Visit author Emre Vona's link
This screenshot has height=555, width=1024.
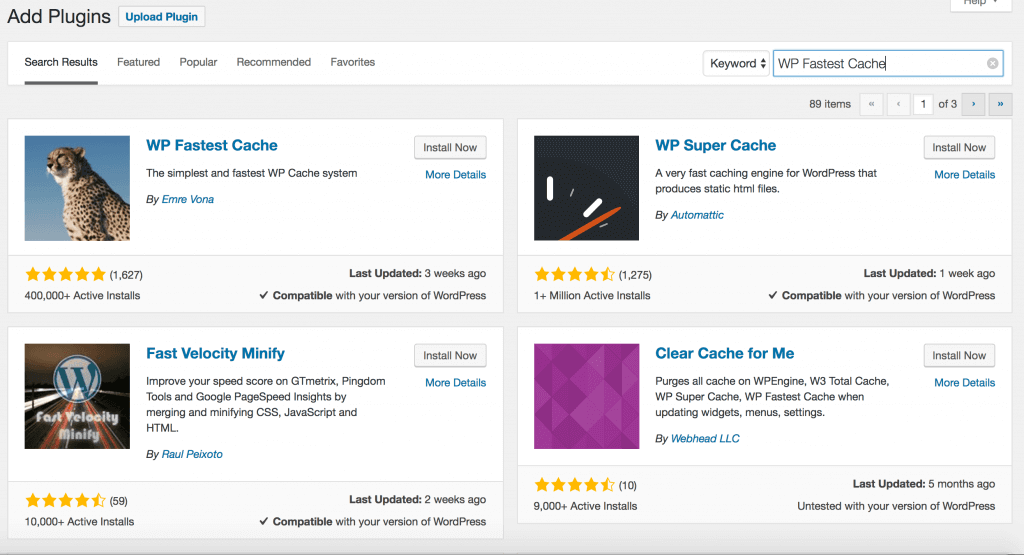(187, 199)
